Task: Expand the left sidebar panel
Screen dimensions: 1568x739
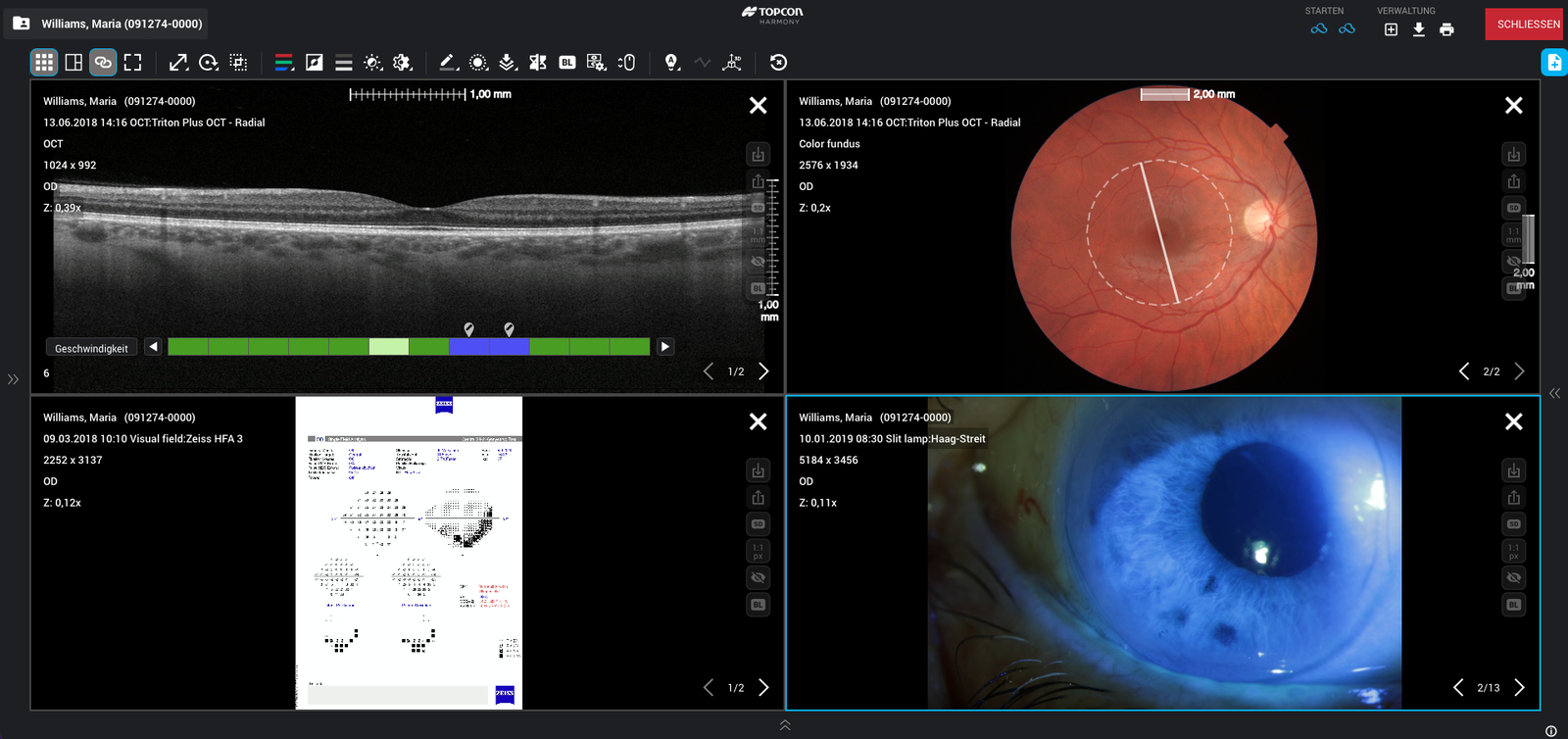Action: tap(13, 379)
